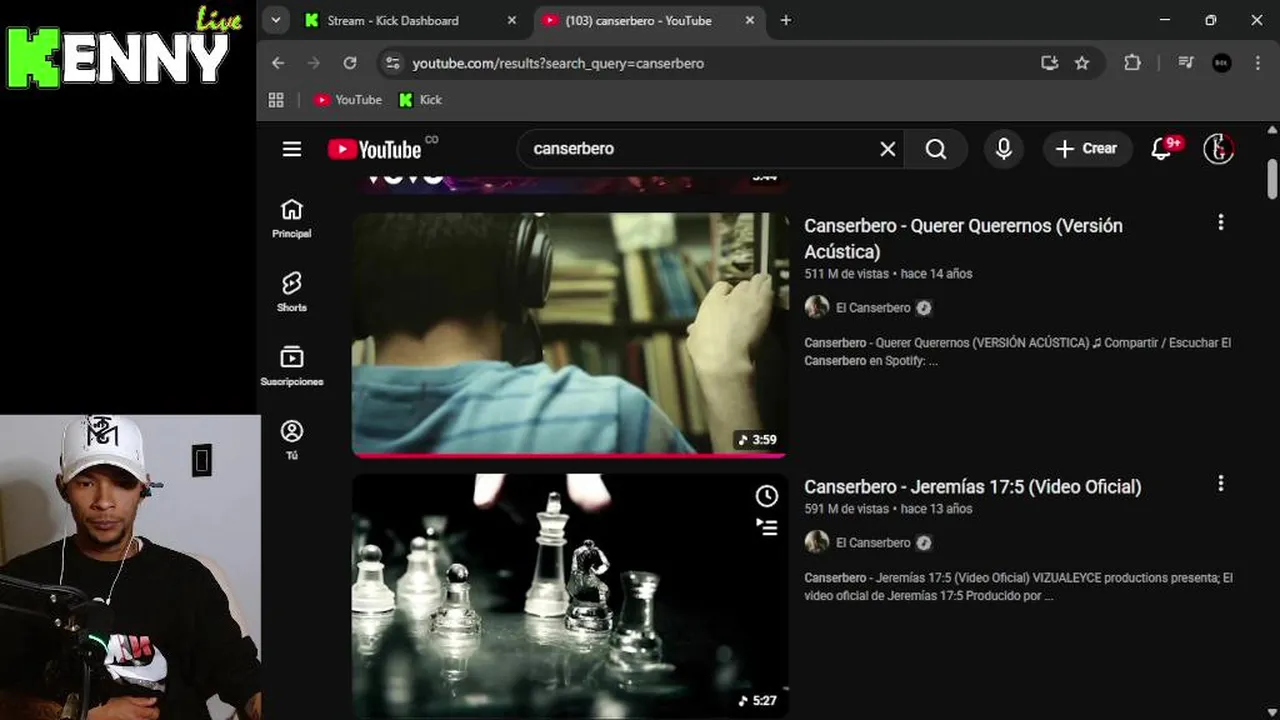Viewport: 1280px width, 720px height.
Task: Click the browser profile avatar
Action: point(1222,63)
